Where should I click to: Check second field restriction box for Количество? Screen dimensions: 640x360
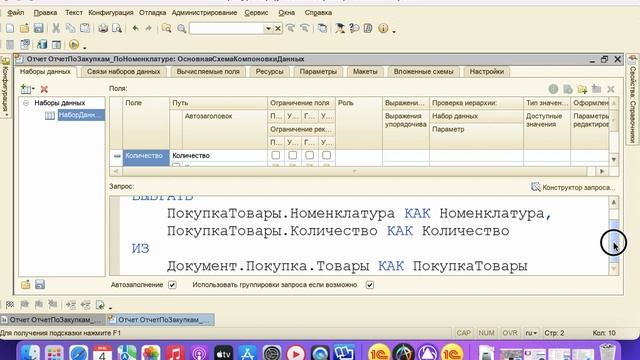(293, 155)
